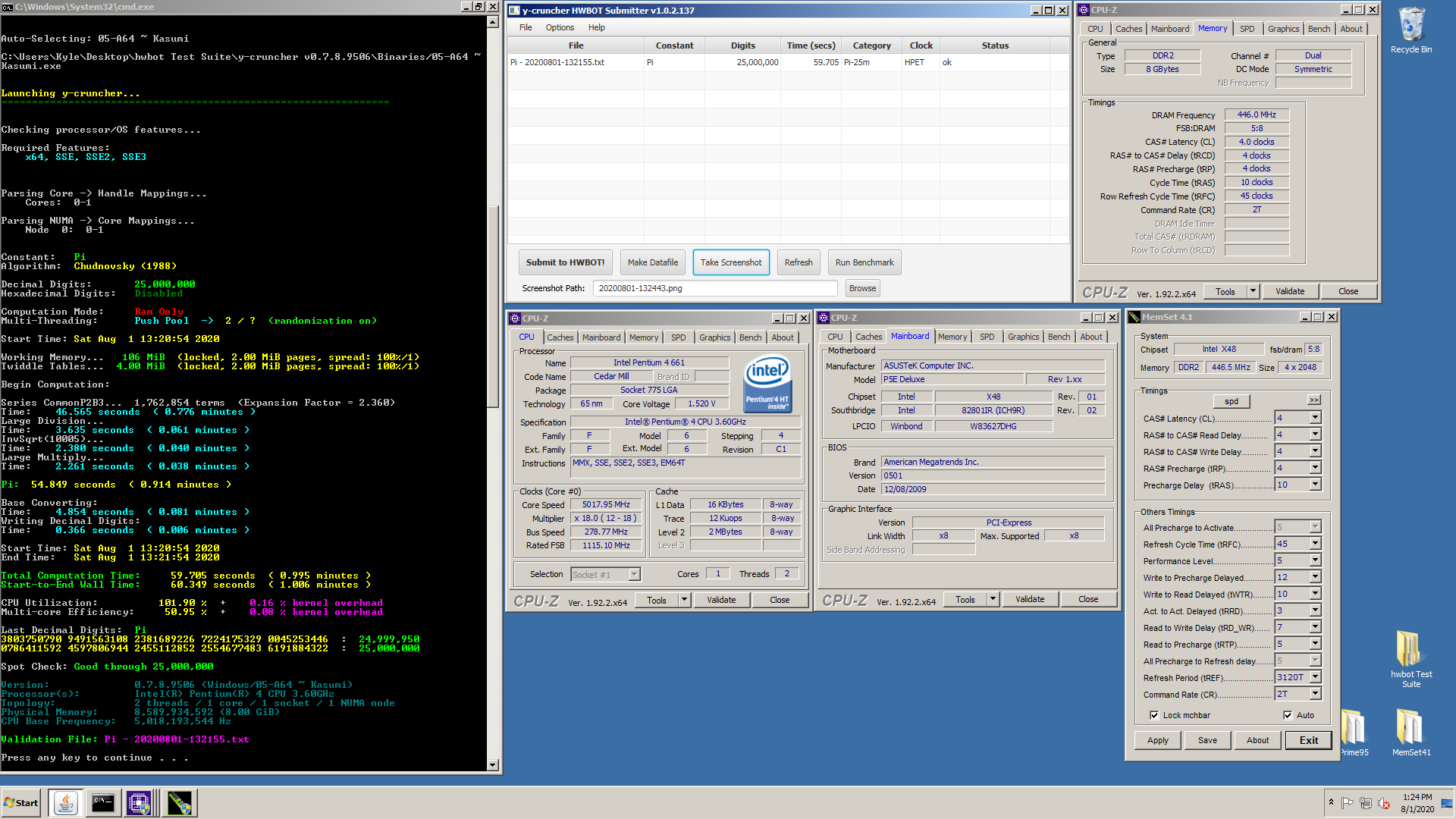Open Precharge Delay (tRAS) dropdown
The height and width of the screenshot is (819, 1456).
click(1316, 485)
